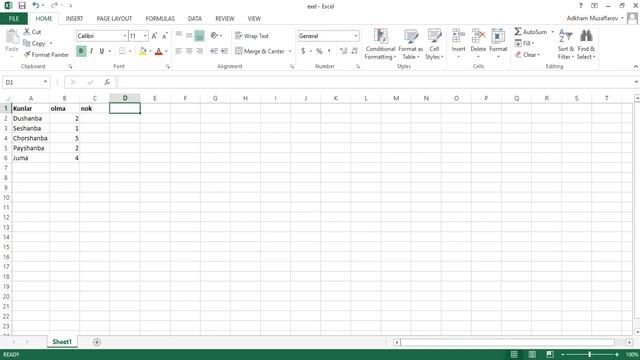Image resolution: width=640 pixels, height=360 pixels.
Task: Open the number format dropdown
Action: [356, 36]
